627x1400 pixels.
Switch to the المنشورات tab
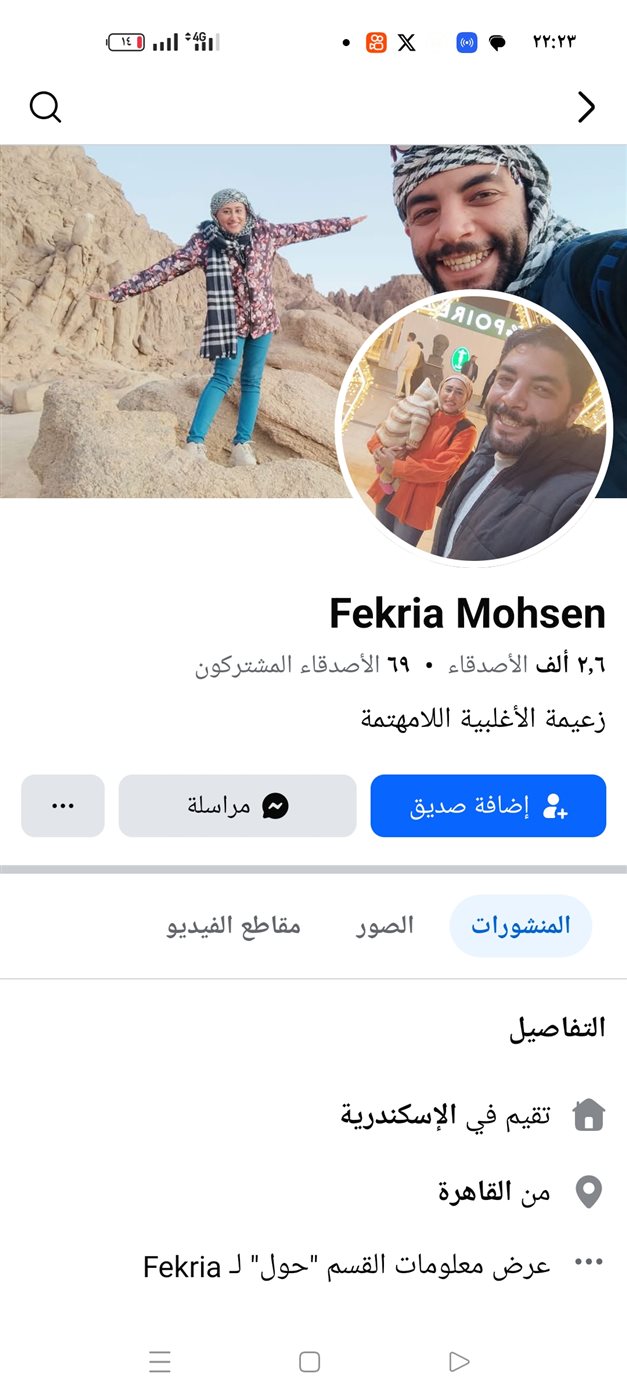[521, 925]
